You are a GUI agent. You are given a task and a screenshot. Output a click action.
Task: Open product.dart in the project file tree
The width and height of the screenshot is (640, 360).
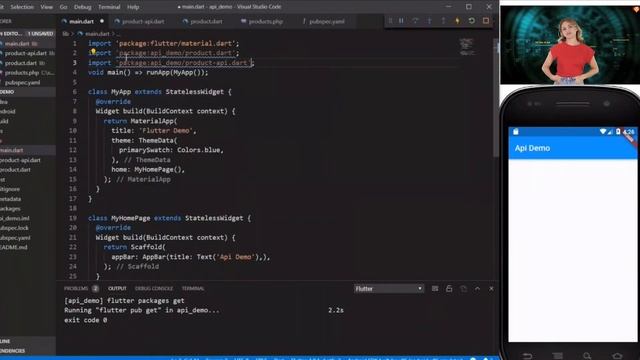point(28,170)
